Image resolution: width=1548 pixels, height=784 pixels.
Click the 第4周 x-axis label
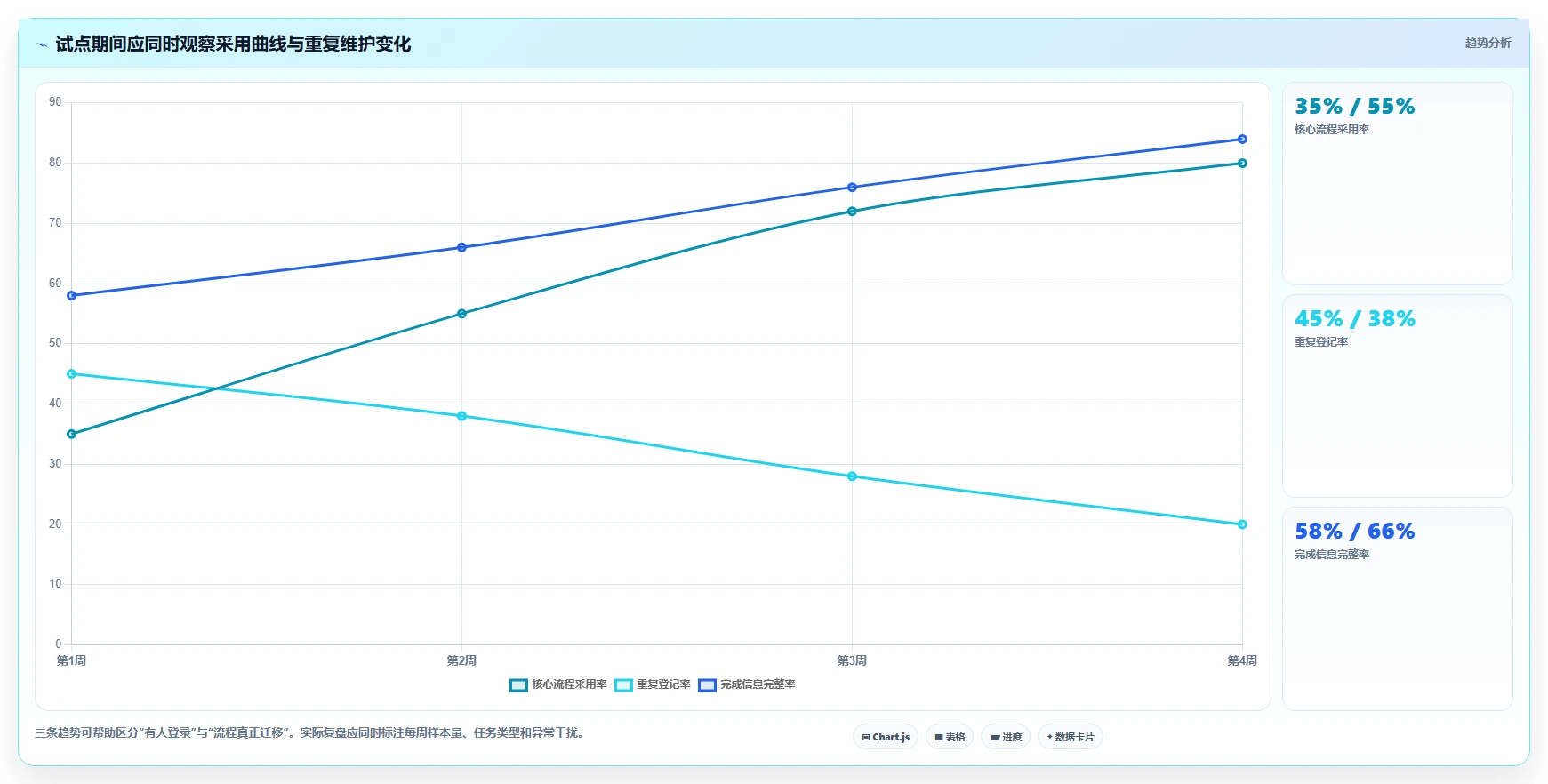(1242, 661)
